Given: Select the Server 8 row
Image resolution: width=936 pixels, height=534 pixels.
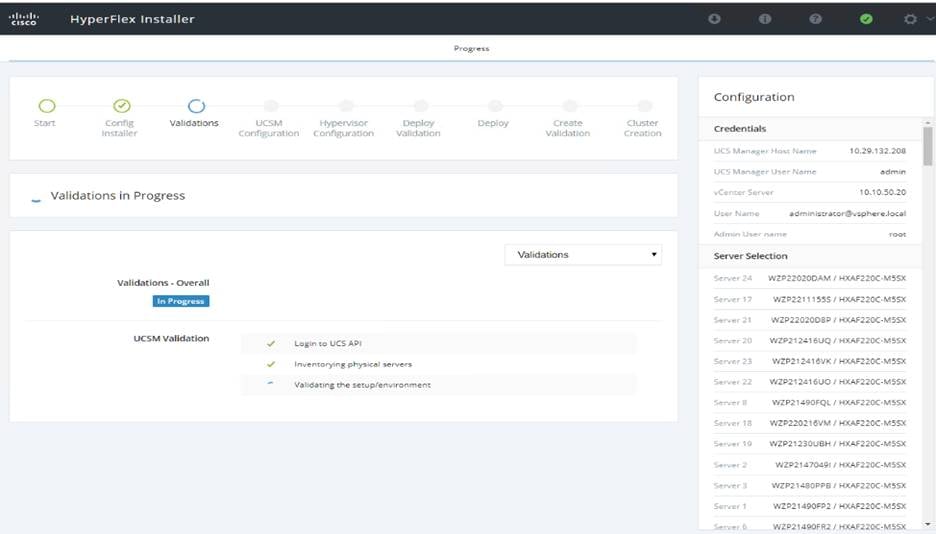Looking at the screenshot, I should (810, 403).
